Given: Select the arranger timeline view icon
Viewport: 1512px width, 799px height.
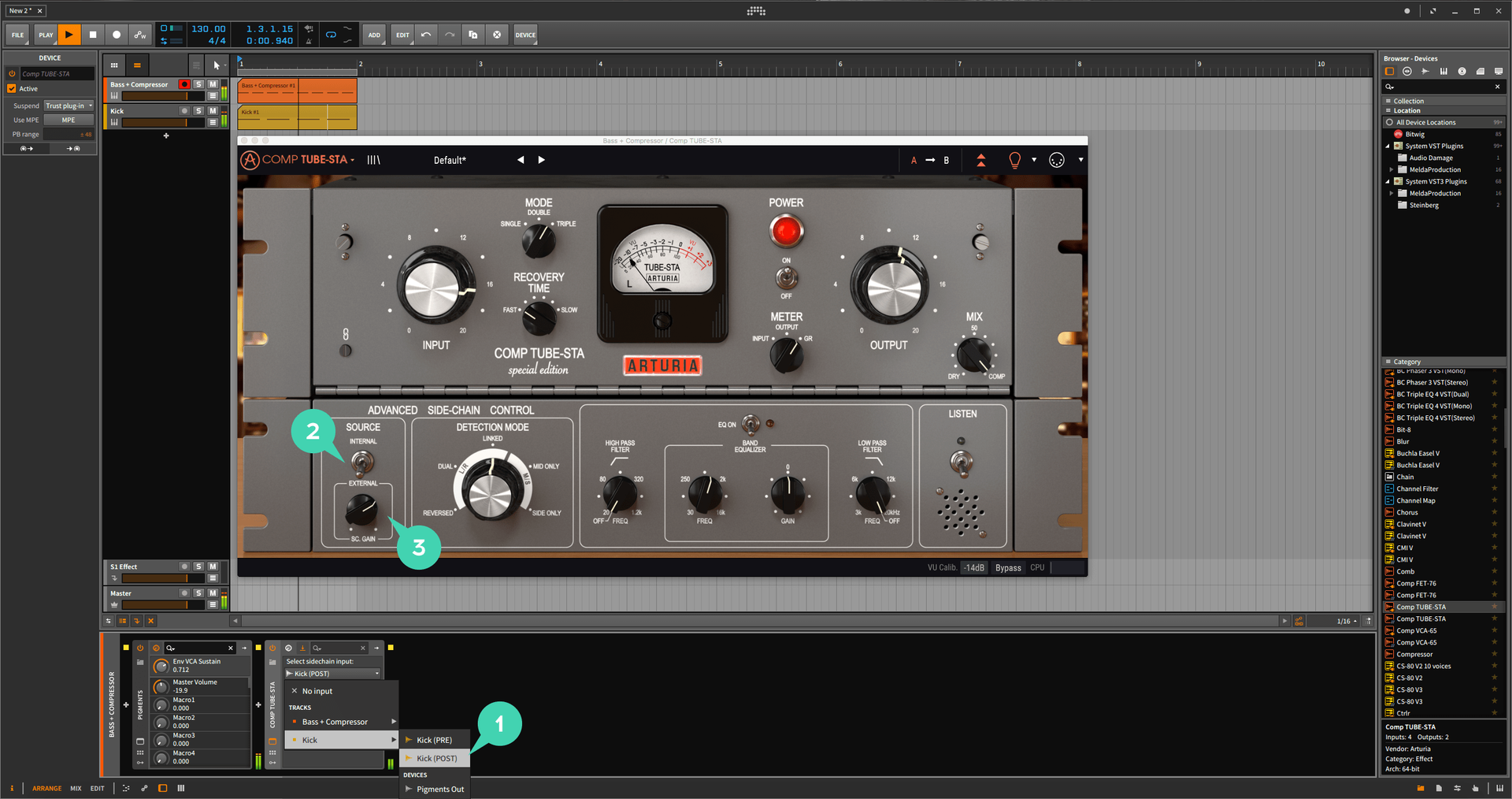Looking at the screenshot, I should pyautogui.click(x=137, y=65).
